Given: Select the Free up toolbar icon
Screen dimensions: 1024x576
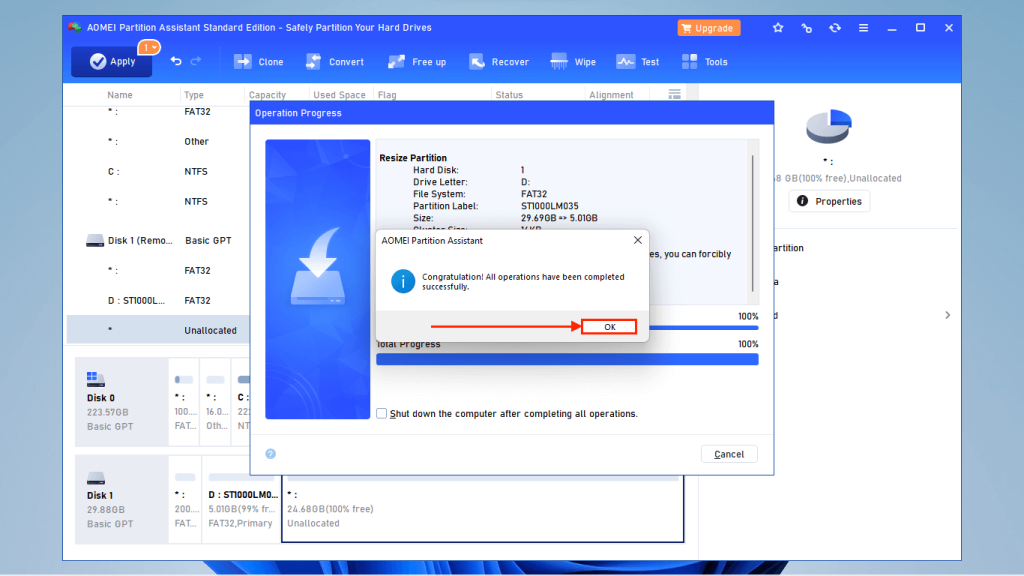Looking at the screenshot, I should (416, 61).
